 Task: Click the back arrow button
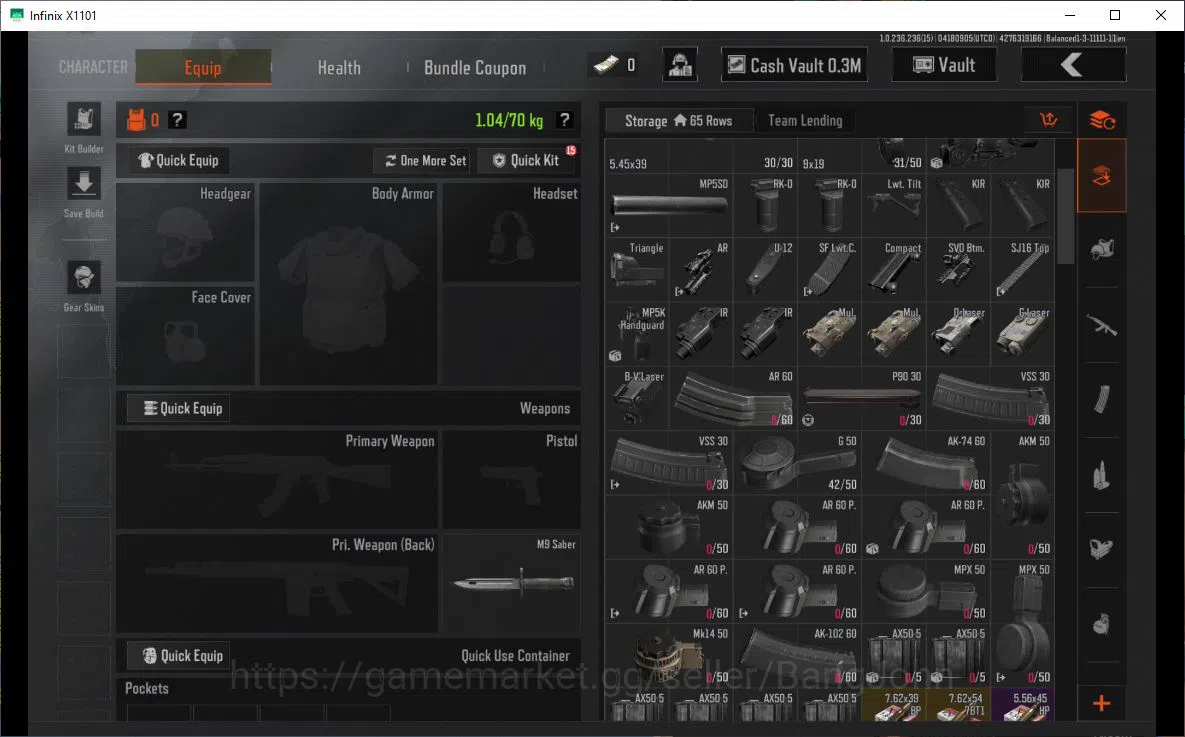1073,65
